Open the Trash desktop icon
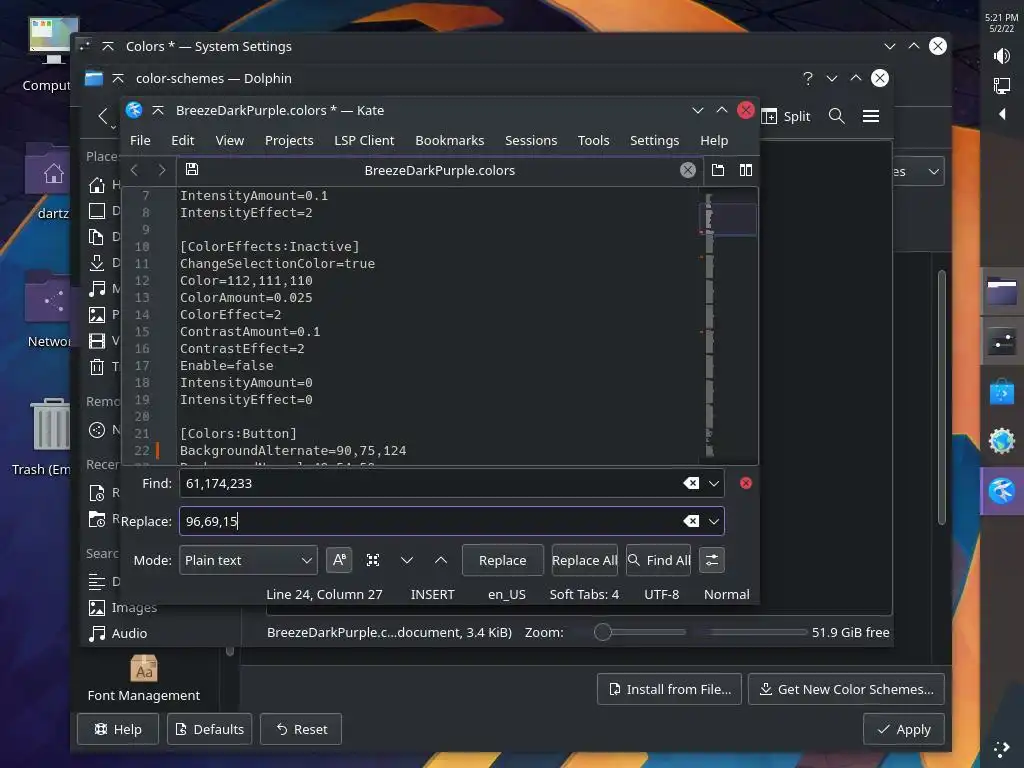The image size is (1024, 768). 49,436
